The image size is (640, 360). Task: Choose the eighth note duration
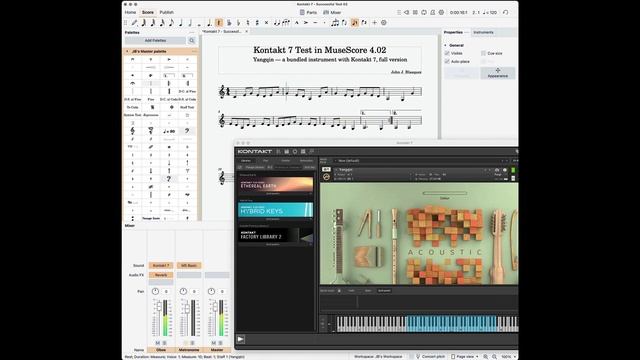tap(171, 23)
